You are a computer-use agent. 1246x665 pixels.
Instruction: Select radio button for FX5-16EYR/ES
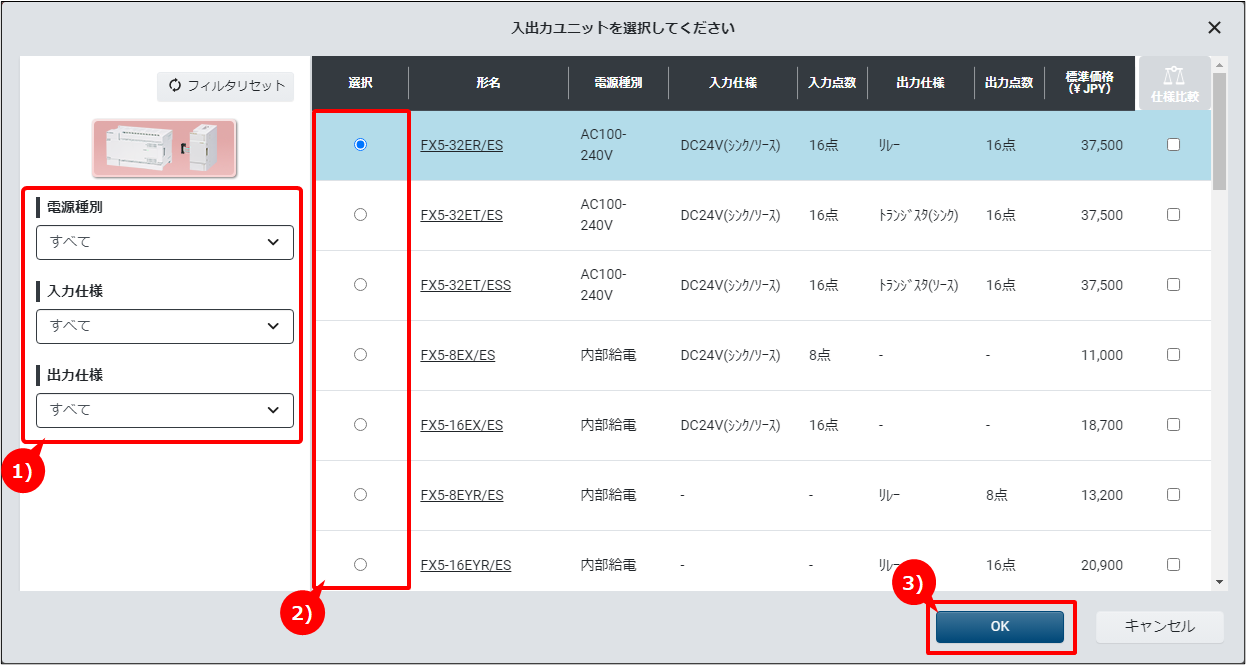coord(360,565)
